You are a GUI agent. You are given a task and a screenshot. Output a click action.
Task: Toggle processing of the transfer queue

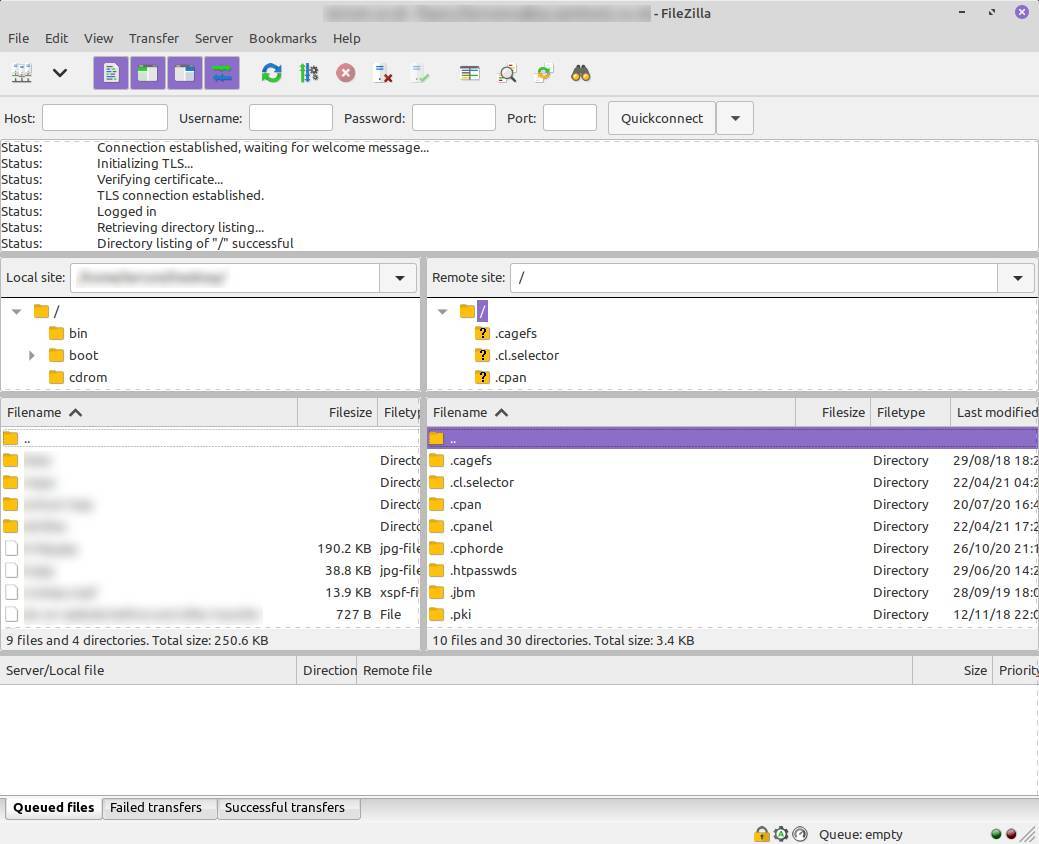tap(309, 73)
